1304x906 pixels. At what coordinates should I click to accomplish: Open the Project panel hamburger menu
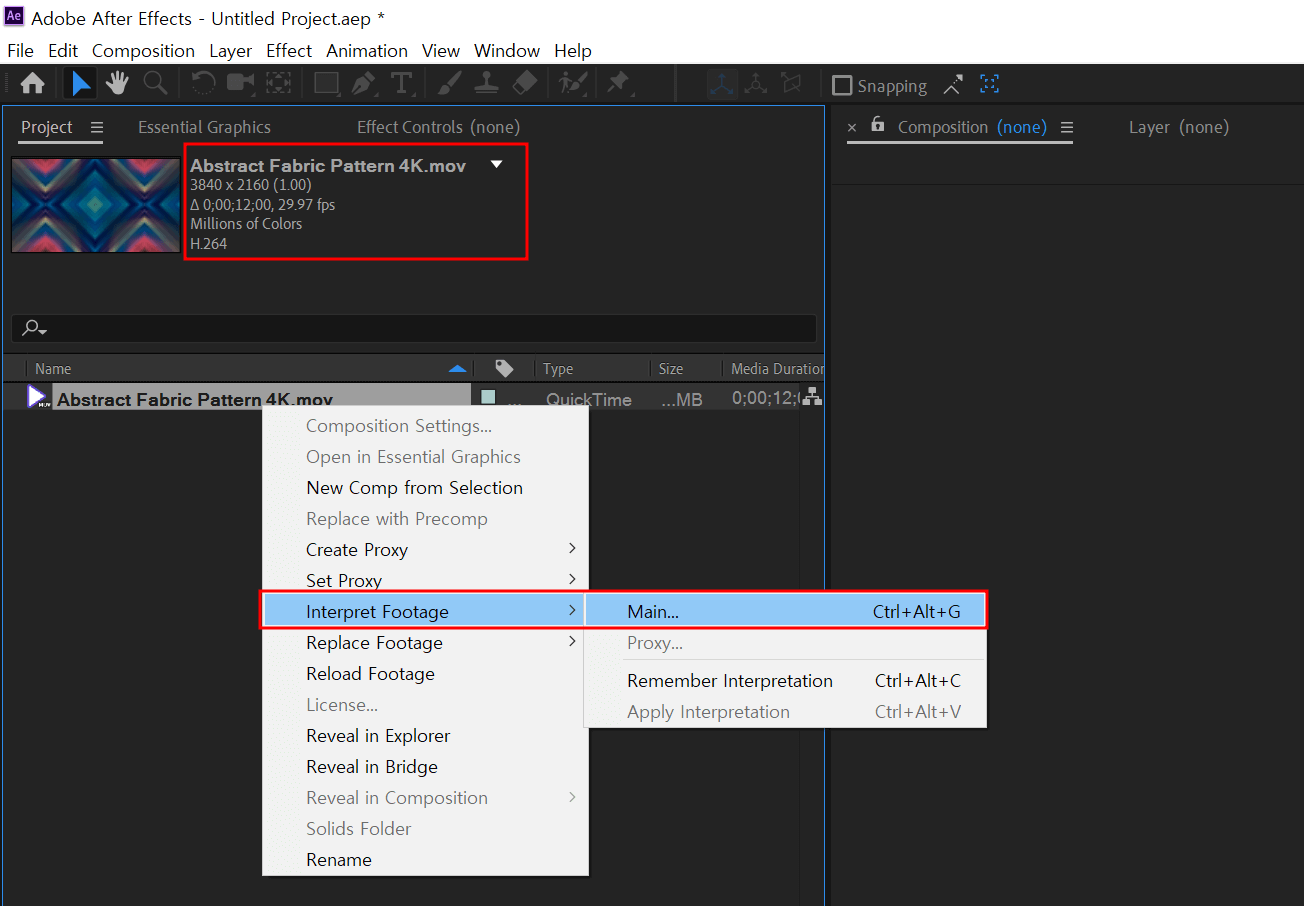pos(97,127)
